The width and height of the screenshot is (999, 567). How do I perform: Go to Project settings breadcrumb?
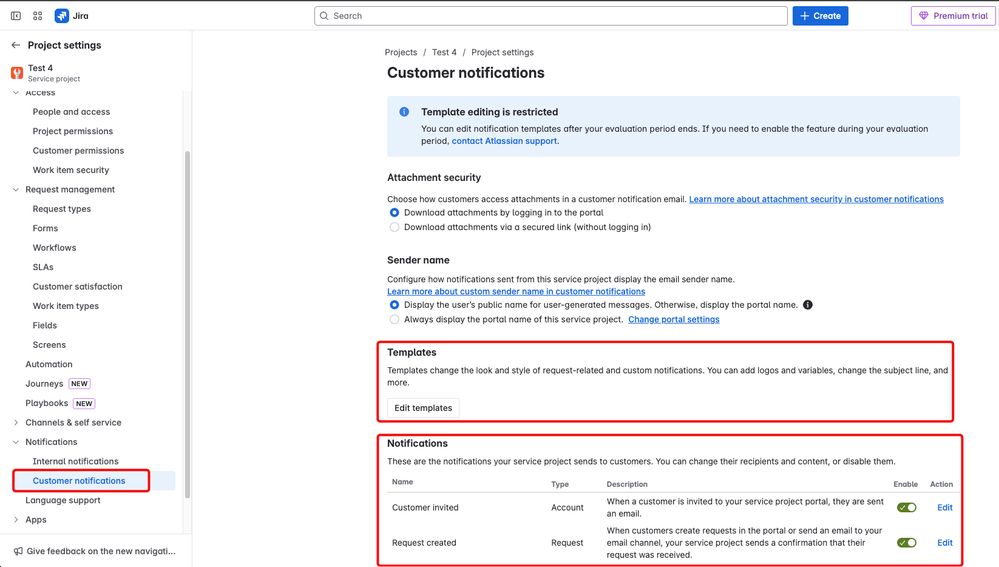coord(502,52)
